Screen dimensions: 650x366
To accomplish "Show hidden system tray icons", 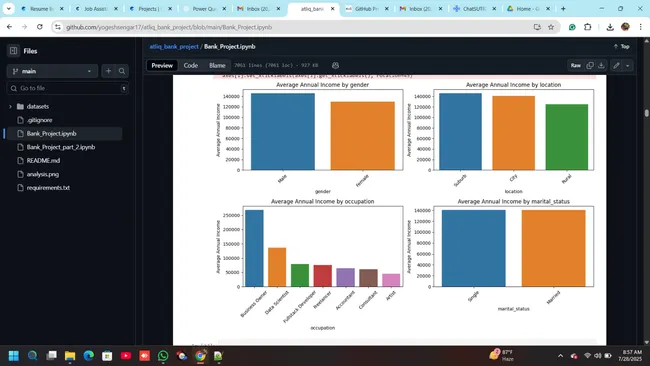I will pyautogui.click(x=560, y=356).
